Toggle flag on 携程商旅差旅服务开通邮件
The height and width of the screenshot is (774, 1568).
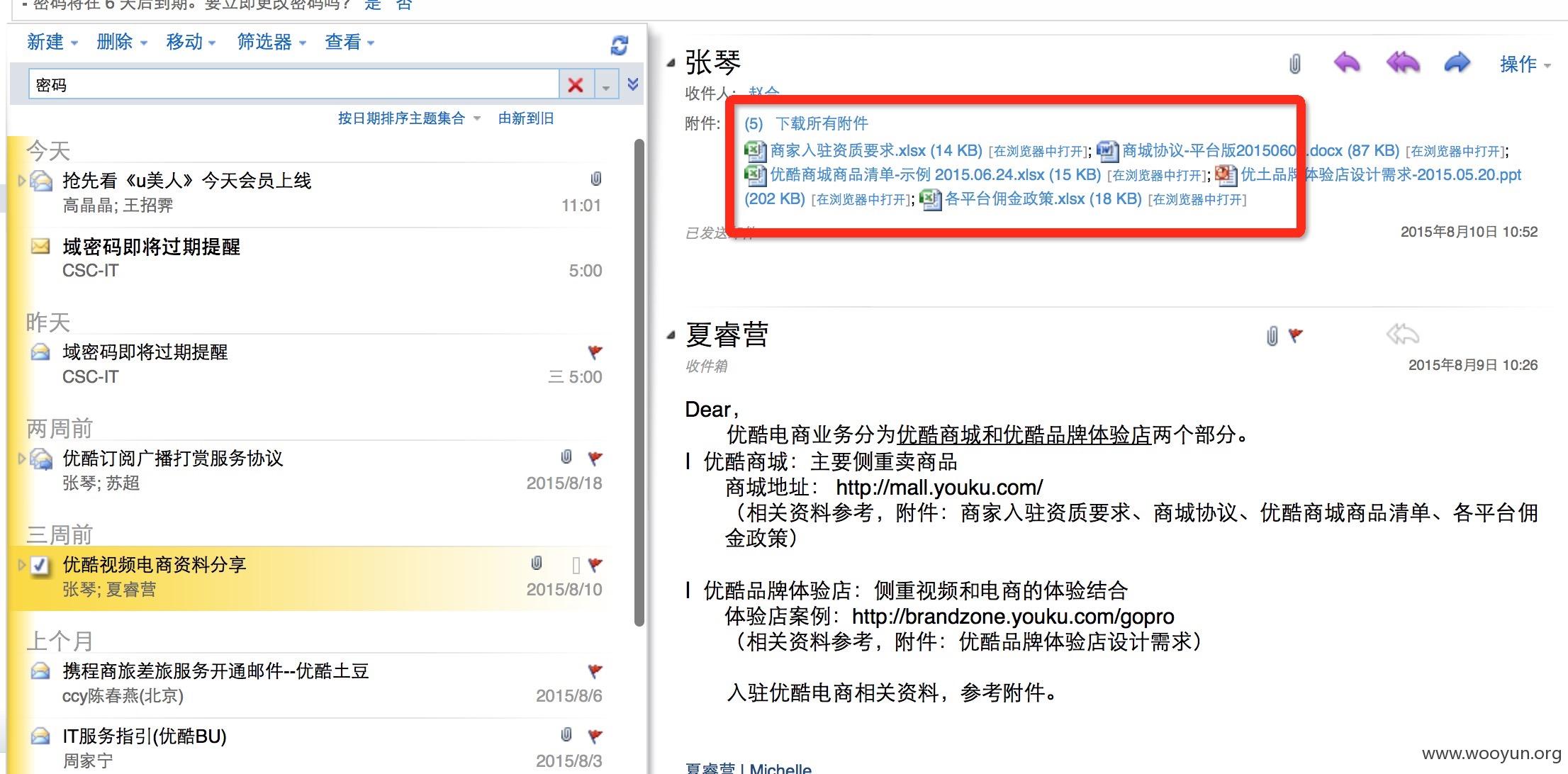pyautogui.click(x=595, y=671)
